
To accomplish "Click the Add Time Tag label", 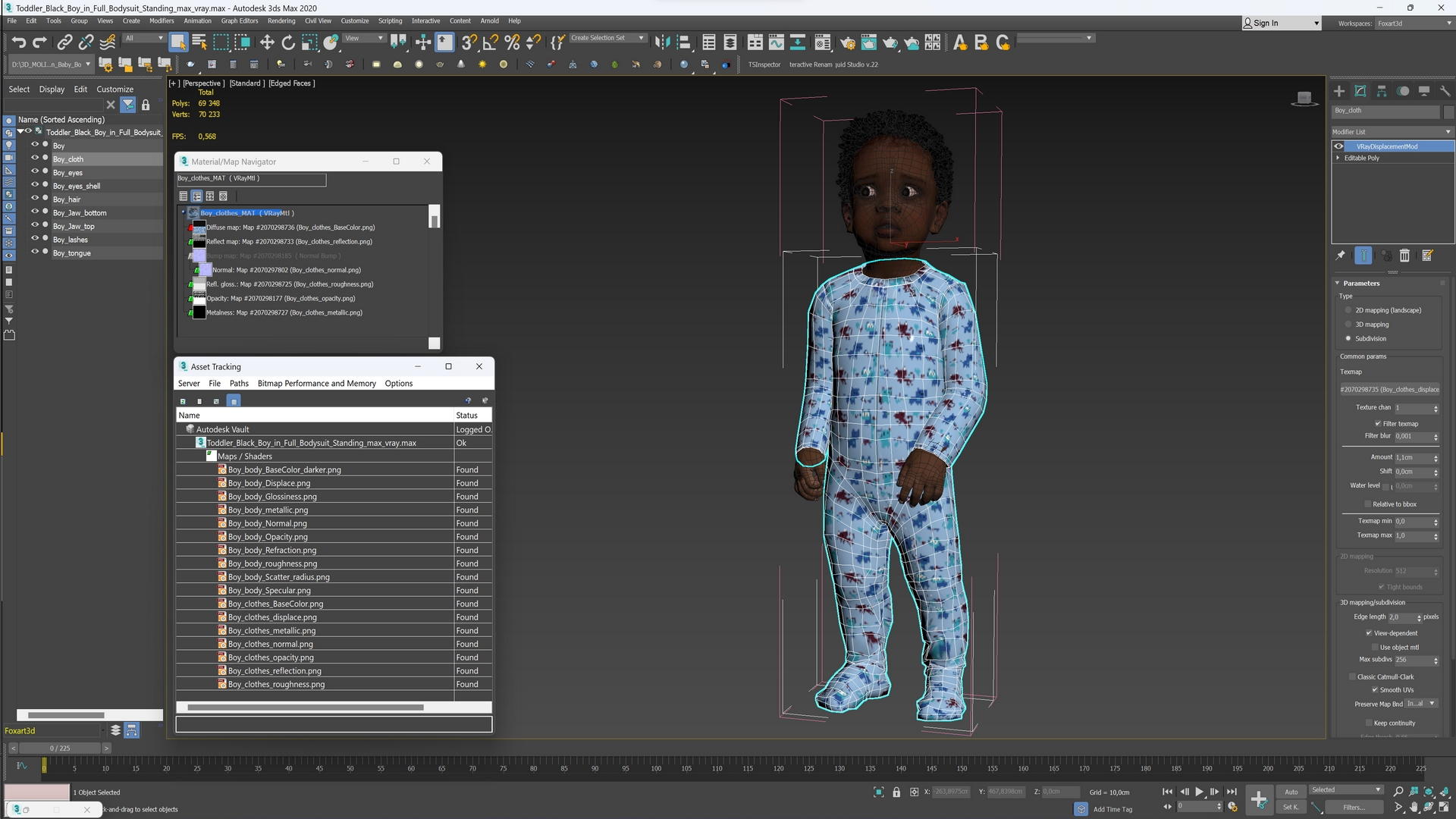I will [x=1112, y=809].
